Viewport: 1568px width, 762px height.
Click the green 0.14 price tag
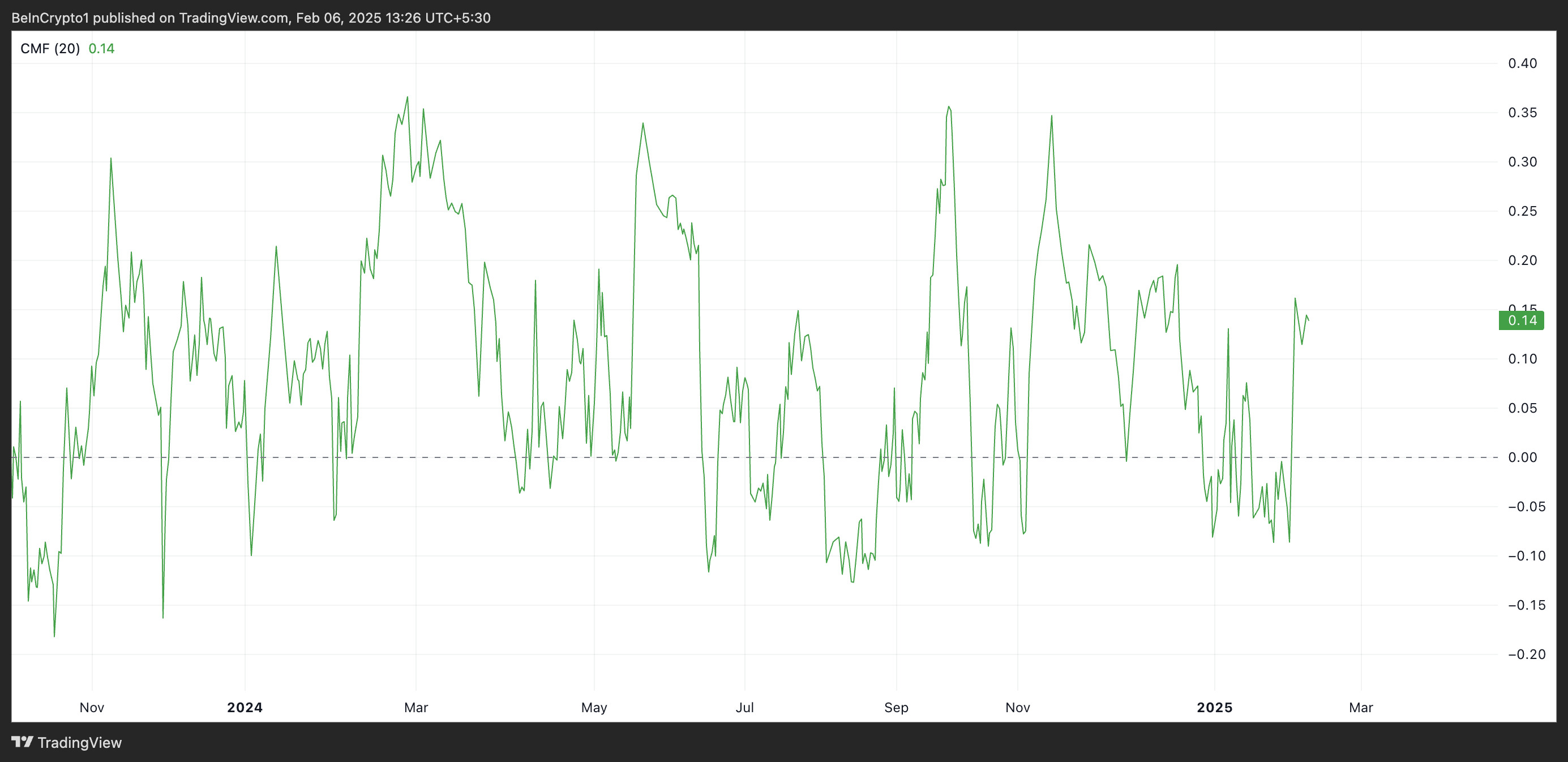pyautogui.click(x=1521, y=321)
